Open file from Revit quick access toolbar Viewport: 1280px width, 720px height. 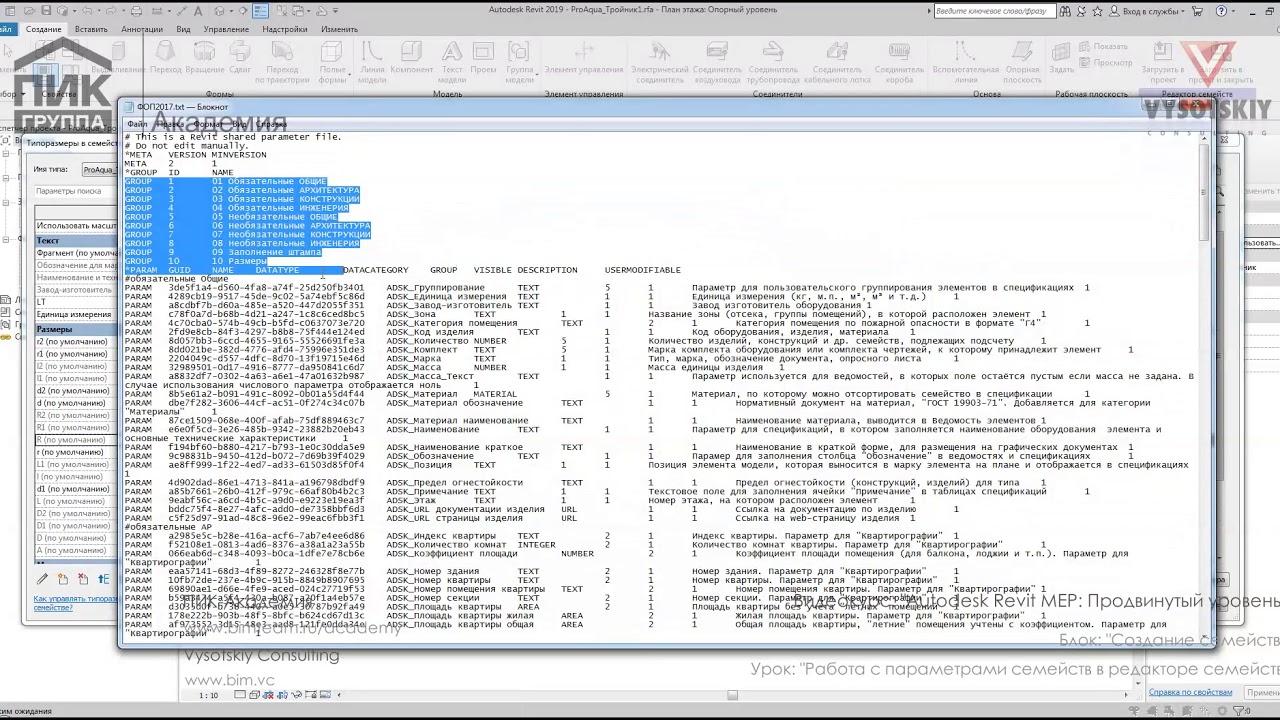coord(29,11)
